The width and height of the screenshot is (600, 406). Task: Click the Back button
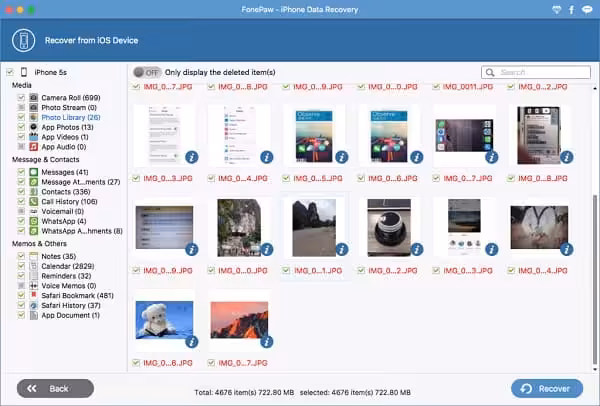[x=55, y=388]
